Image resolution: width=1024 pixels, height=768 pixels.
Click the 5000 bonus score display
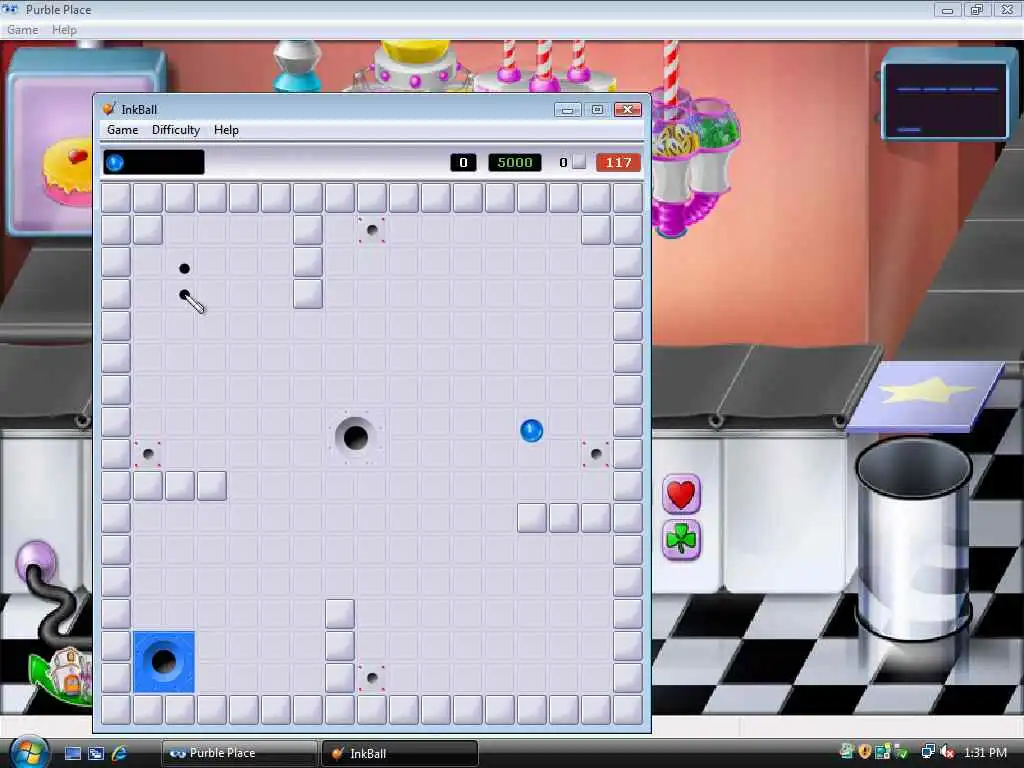point(515,163)
